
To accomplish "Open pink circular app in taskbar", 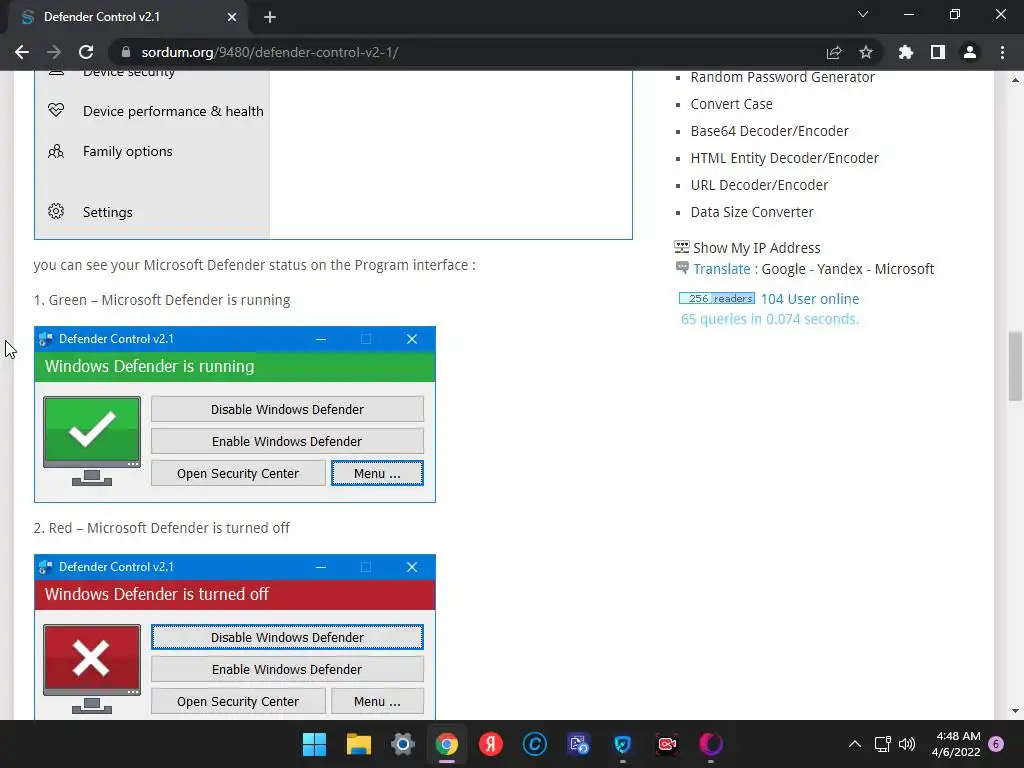I will [x=711, y=744].
